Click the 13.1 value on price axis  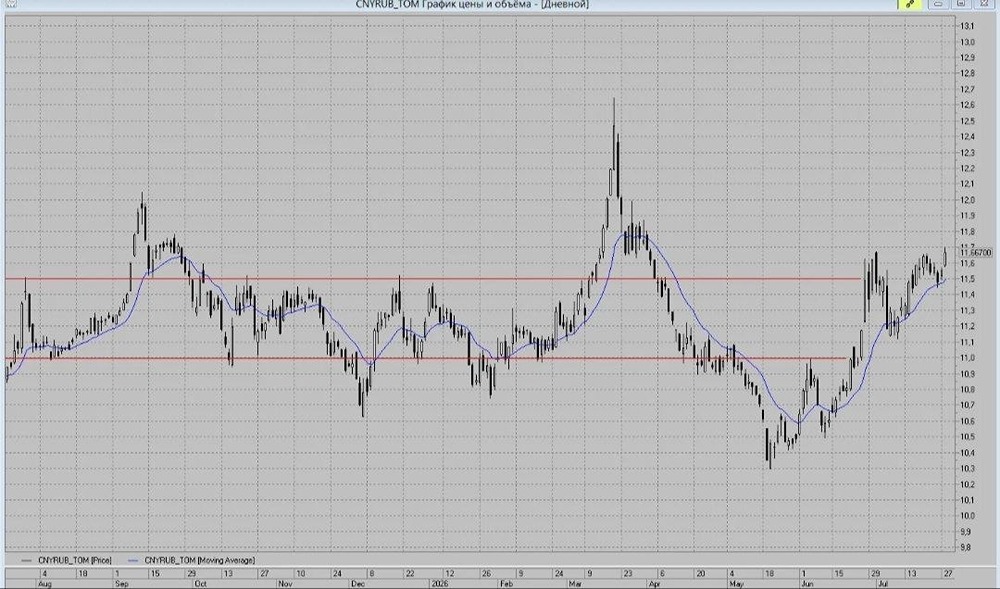click(967, 26)
